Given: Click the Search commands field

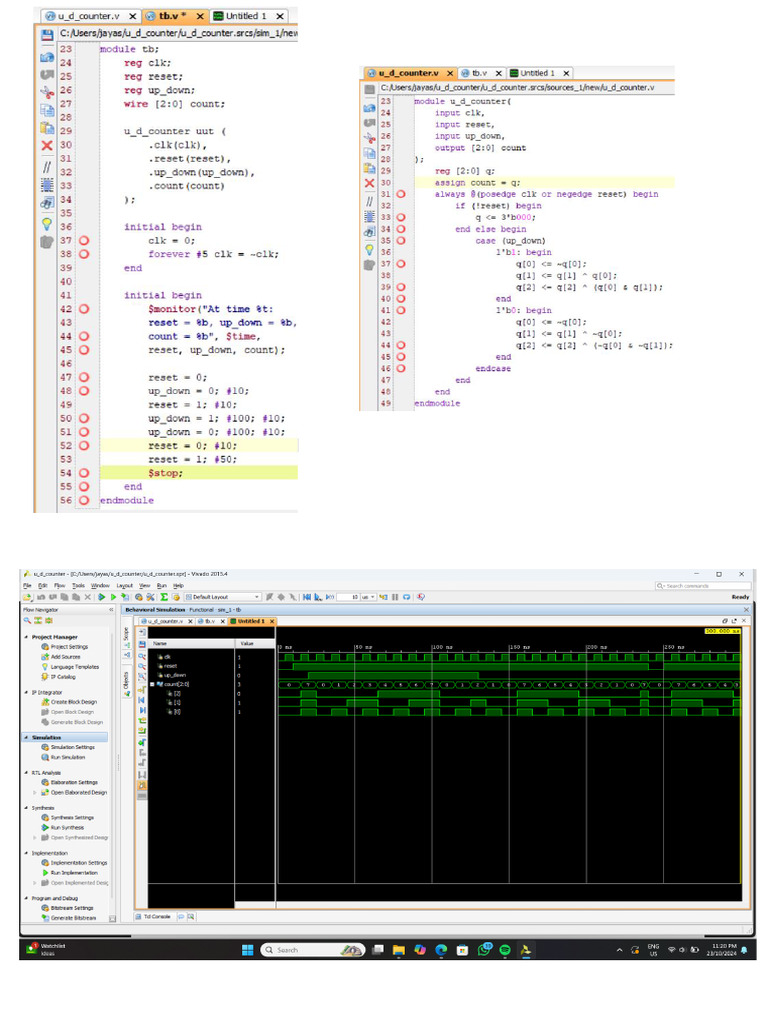Looking at the screenshot, I should (703, 586).
